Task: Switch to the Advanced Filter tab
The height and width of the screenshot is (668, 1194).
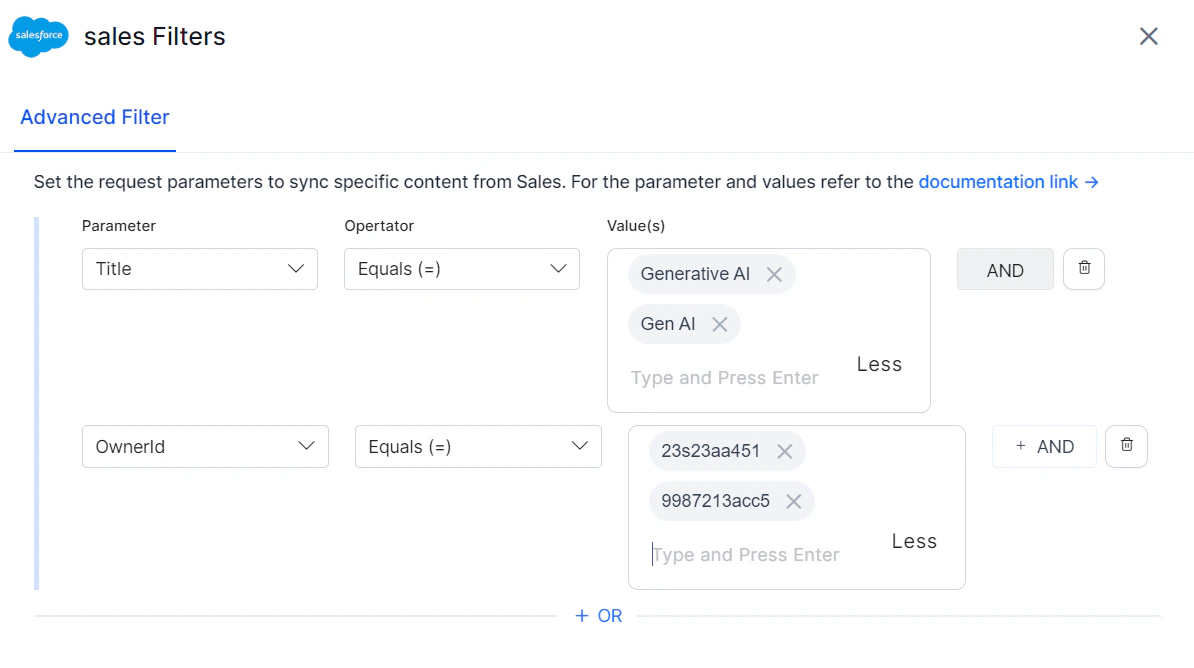Action: pos(94,117)
